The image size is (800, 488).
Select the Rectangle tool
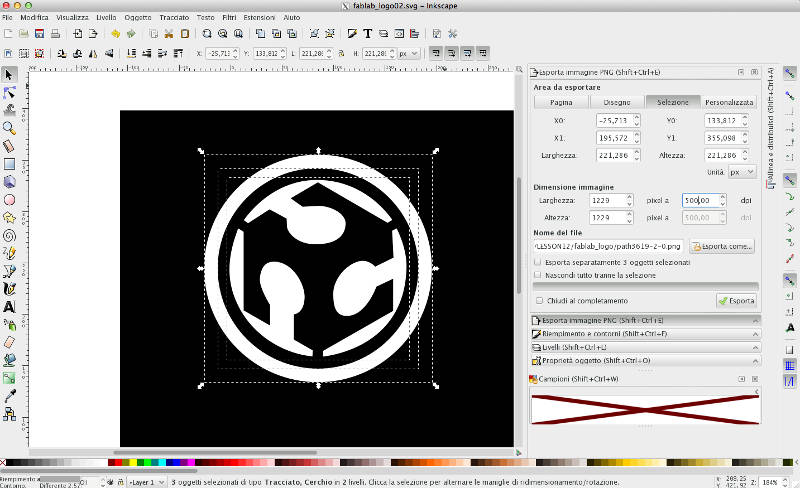(x=9, y=164)
